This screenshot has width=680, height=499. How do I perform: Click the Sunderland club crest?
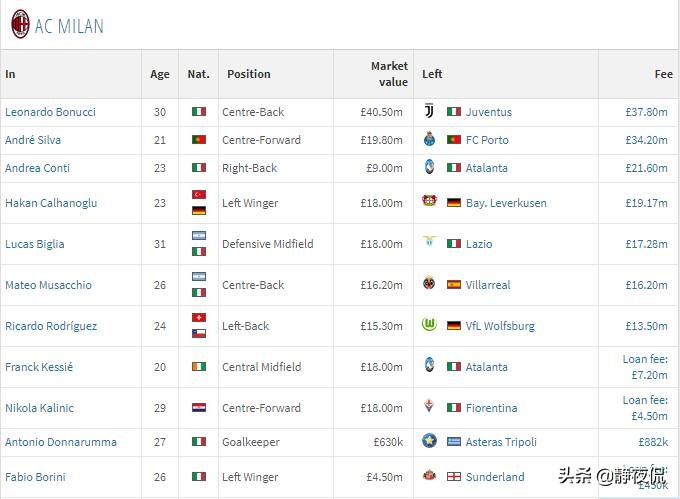(x=430, y=476)
